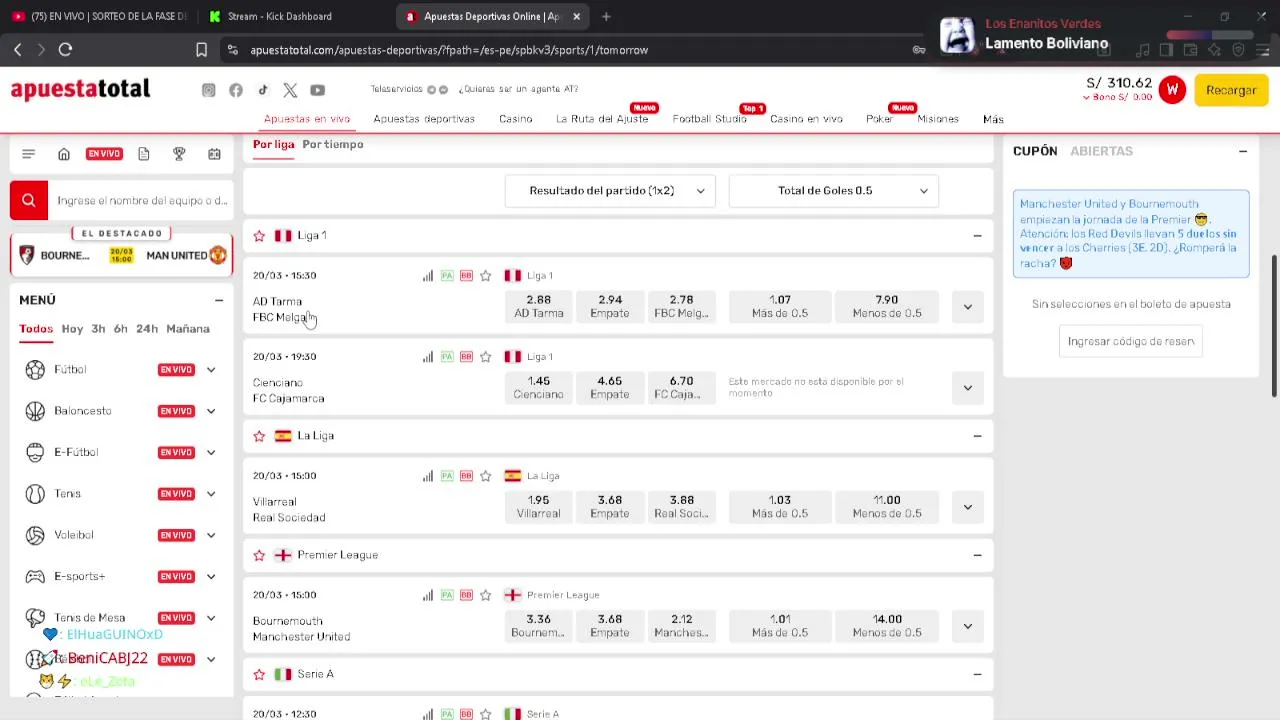This screenshot has width=1280, height=720.
Task: Open the ¿Quieres ser un agente AT? link
Action: (518, 89)
